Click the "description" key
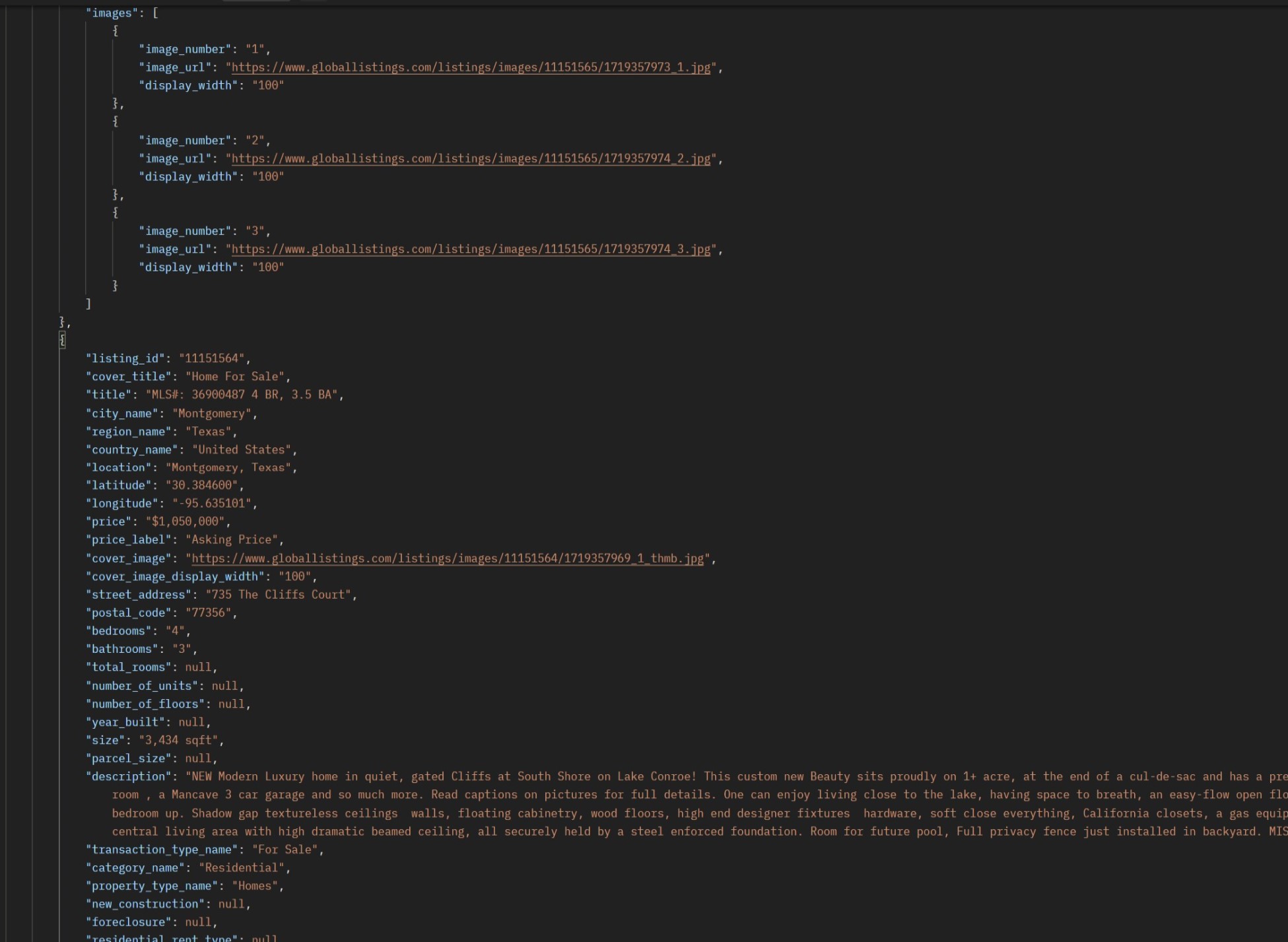The height and width of the screenshot is (942, 1288). click(129, 777)
